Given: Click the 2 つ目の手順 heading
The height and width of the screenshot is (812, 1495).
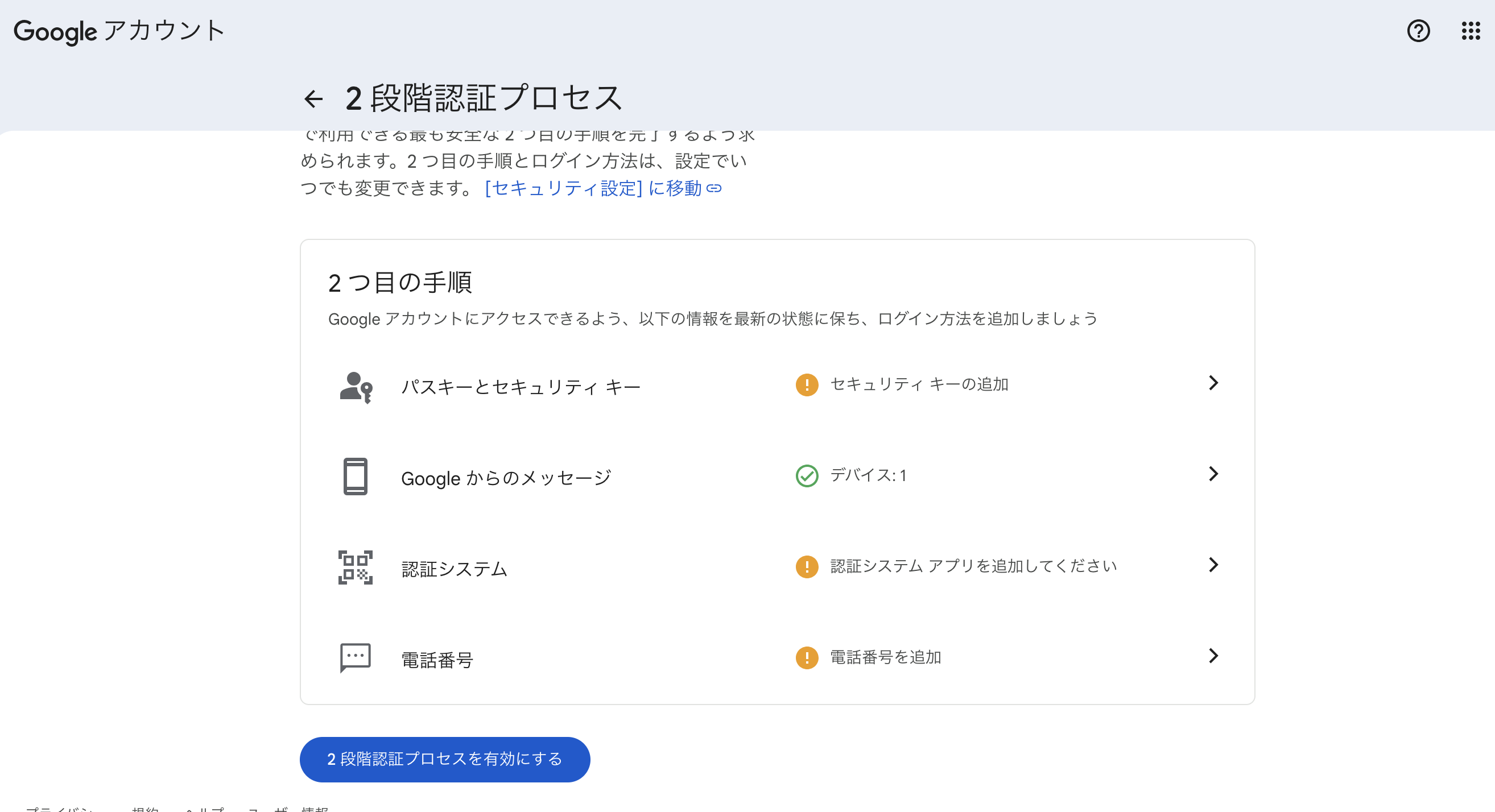Looking at the screenshot, I should 400,283.
